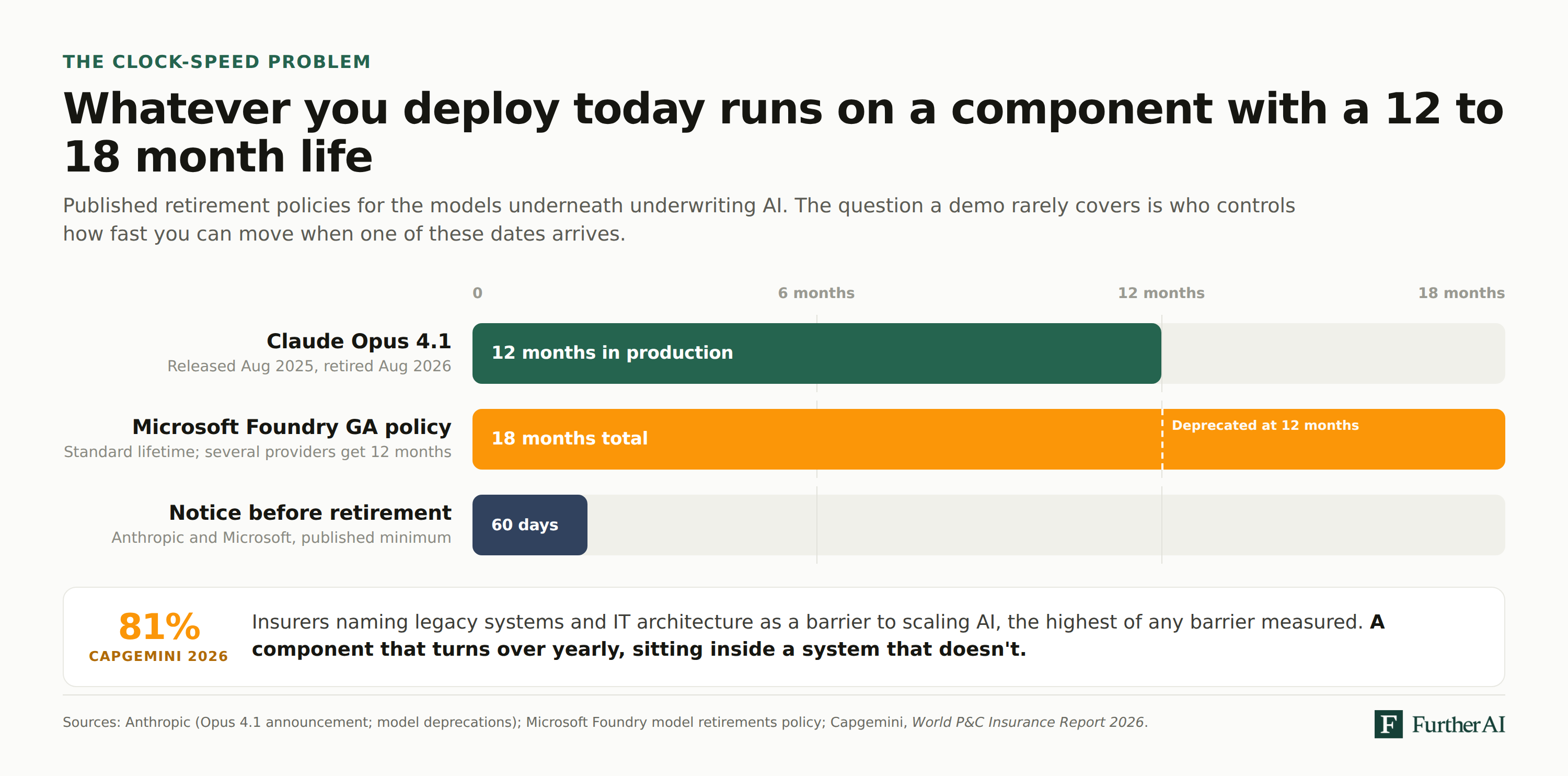Click the FurtherAI wordmark text
This screenshot has width=1568, height=776.
point(1458,724)
